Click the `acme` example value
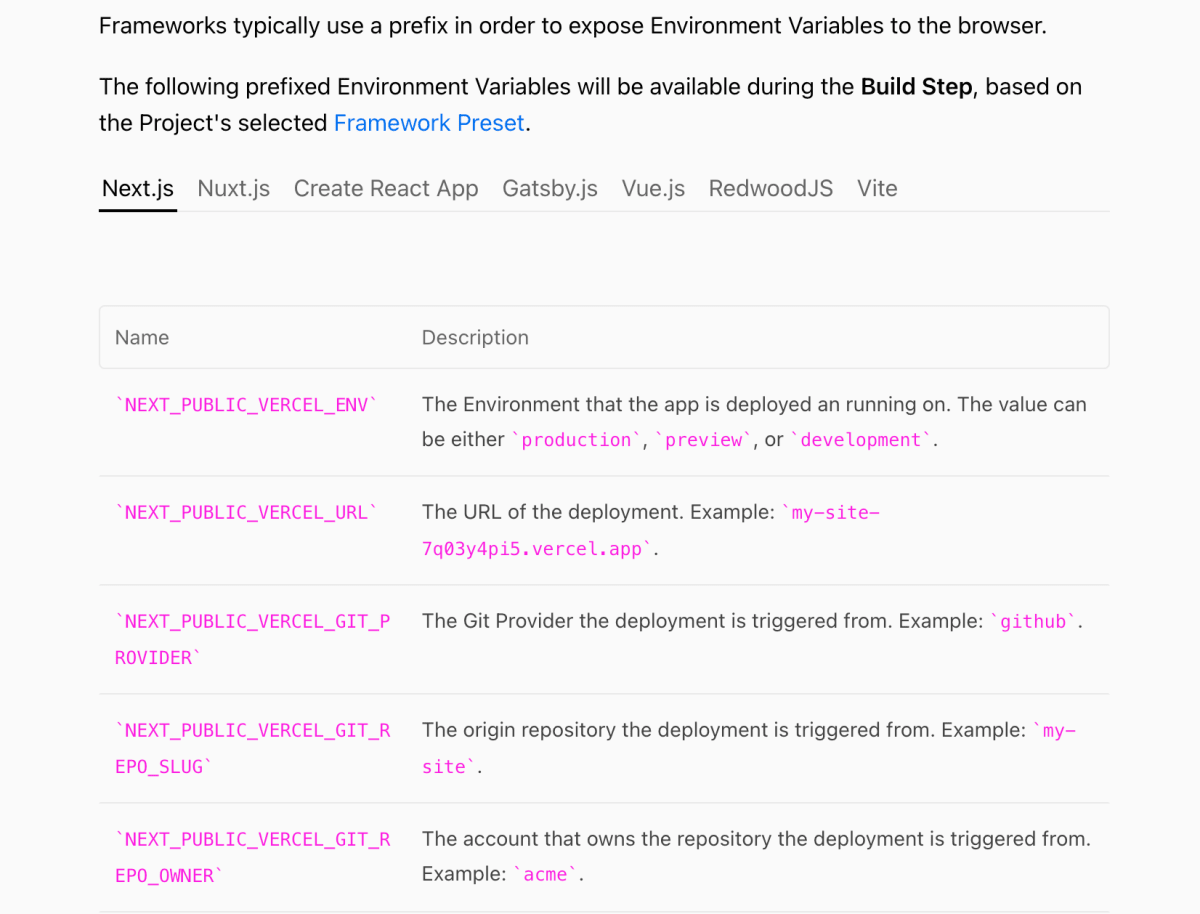The image size is (1200, 914). (x=546, y=875)
